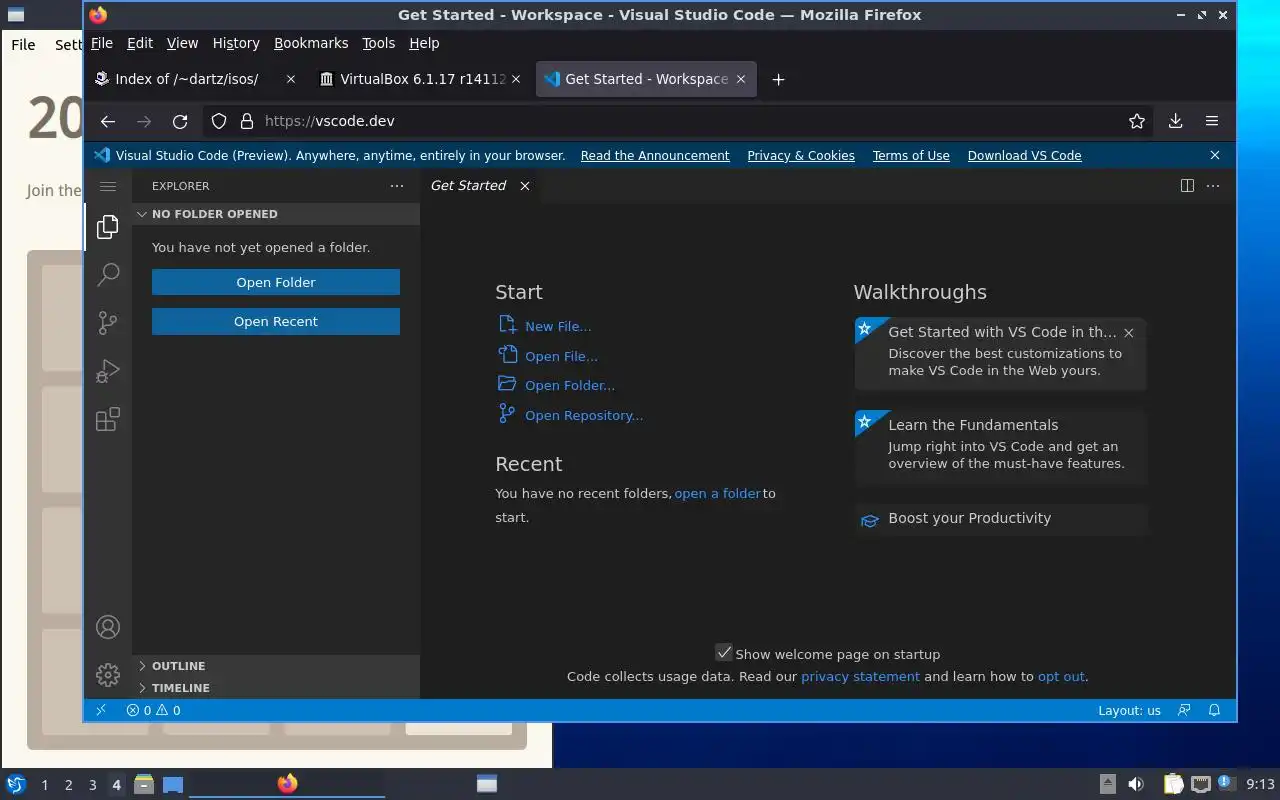The image size is (1280, 800).
Task: Click Layout: us in status bar
Action: [x=1129, y=710]
